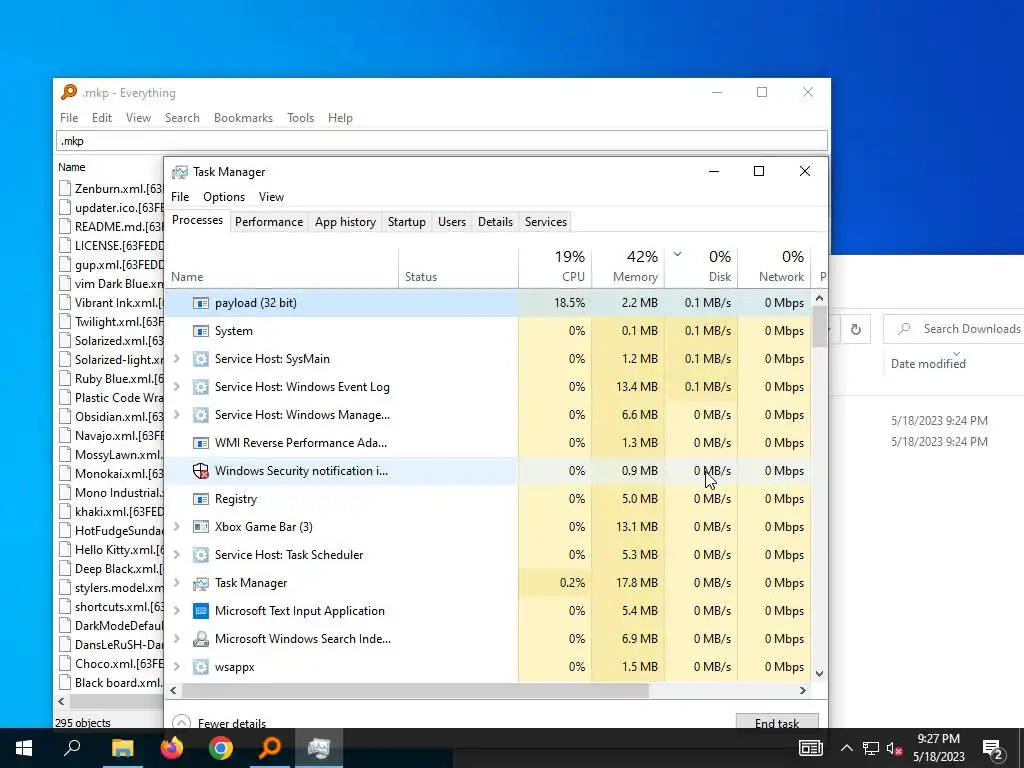1024x768 pixels.
Task: Launch Firefox from the taskbar
Action: point(172,748)
